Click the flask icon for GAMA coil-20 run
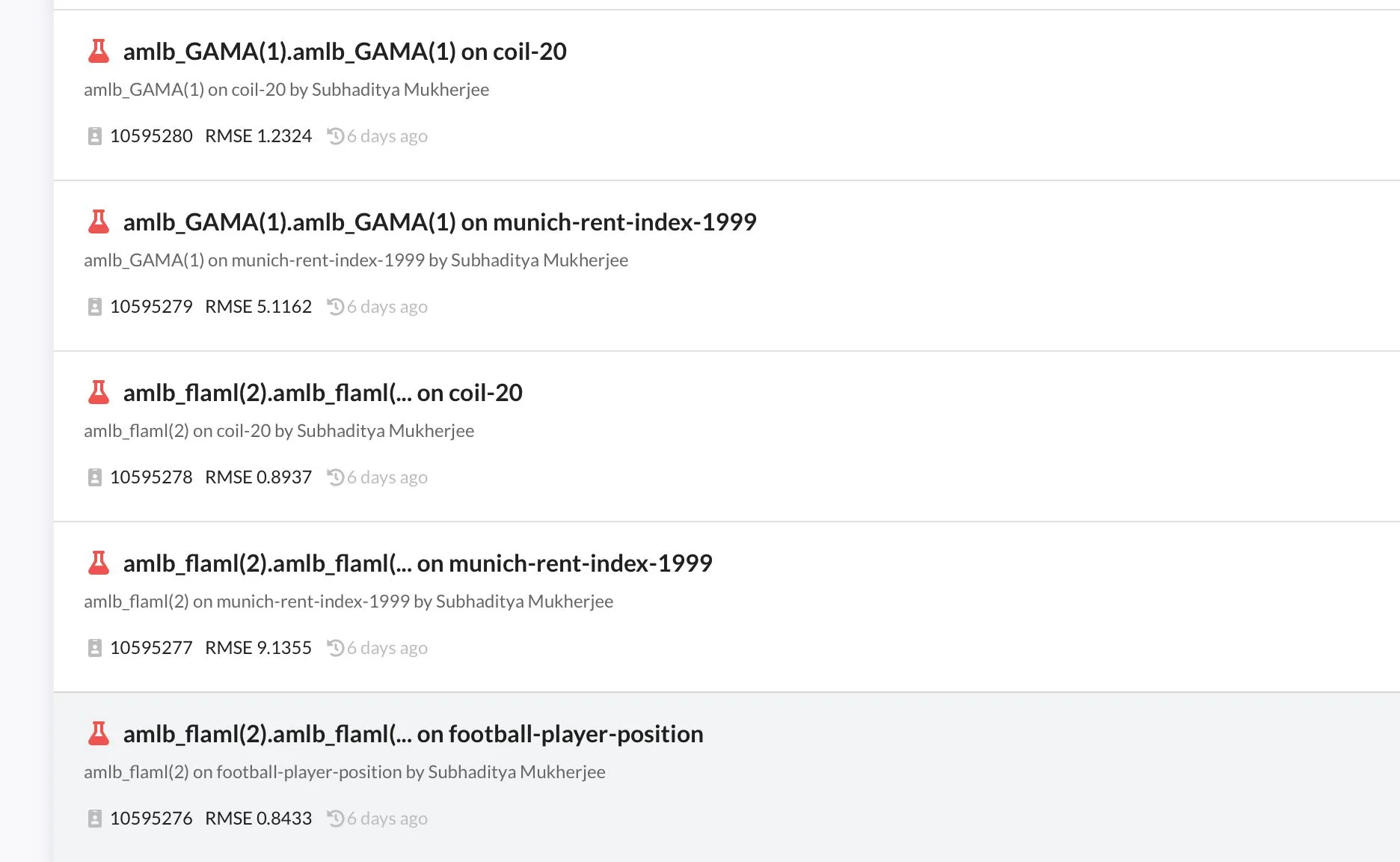 click(x=99, y=51)
